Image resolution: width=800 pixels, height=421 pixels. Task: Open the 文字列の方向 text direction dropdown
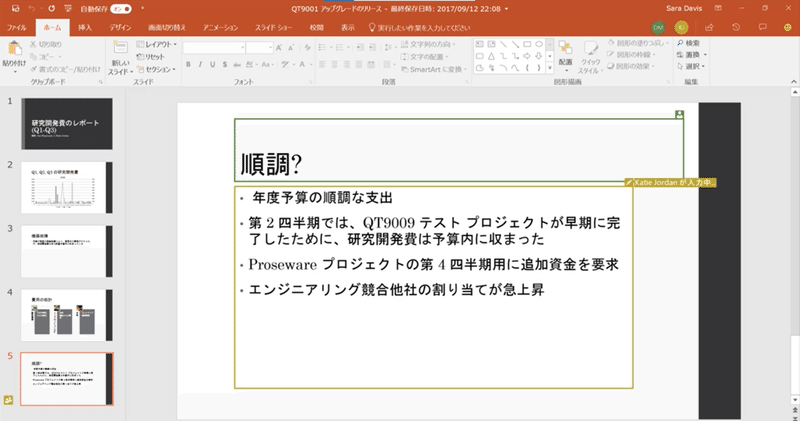[427, 44]
